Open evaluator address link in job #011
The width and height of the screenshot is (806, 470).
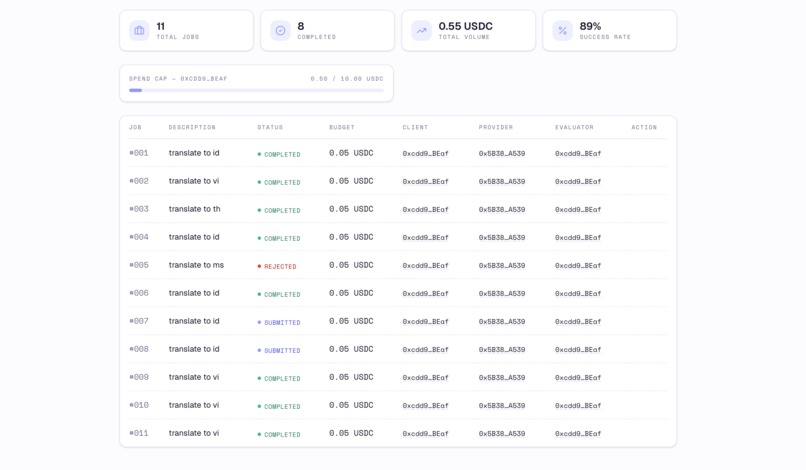click(x=578, y=433)
